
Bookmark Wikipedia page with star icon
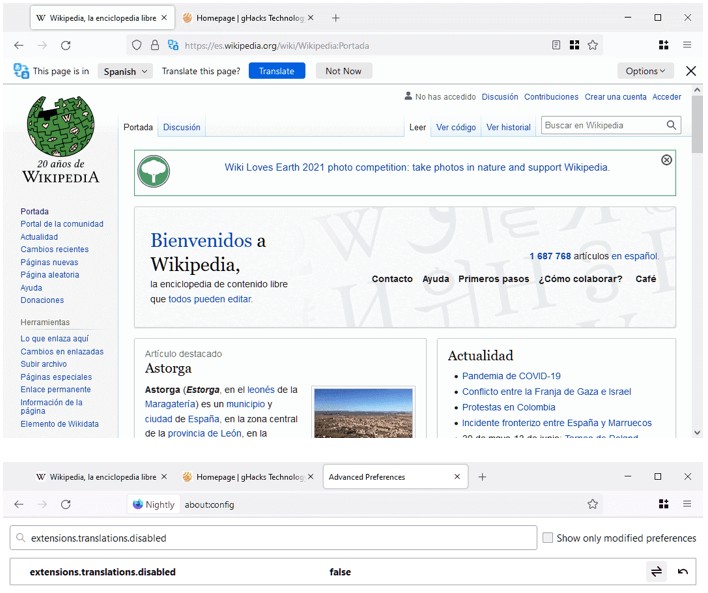point(593,45)
